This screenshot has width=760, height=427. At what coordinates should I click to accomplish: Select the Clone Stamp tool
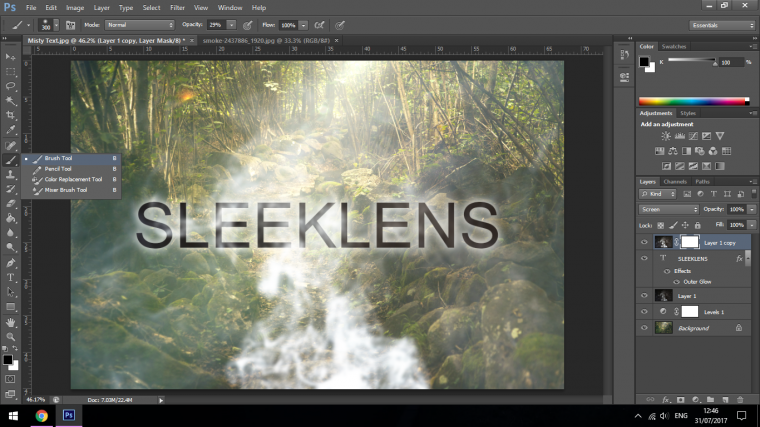pyautogui.click(x=10, y=174)
